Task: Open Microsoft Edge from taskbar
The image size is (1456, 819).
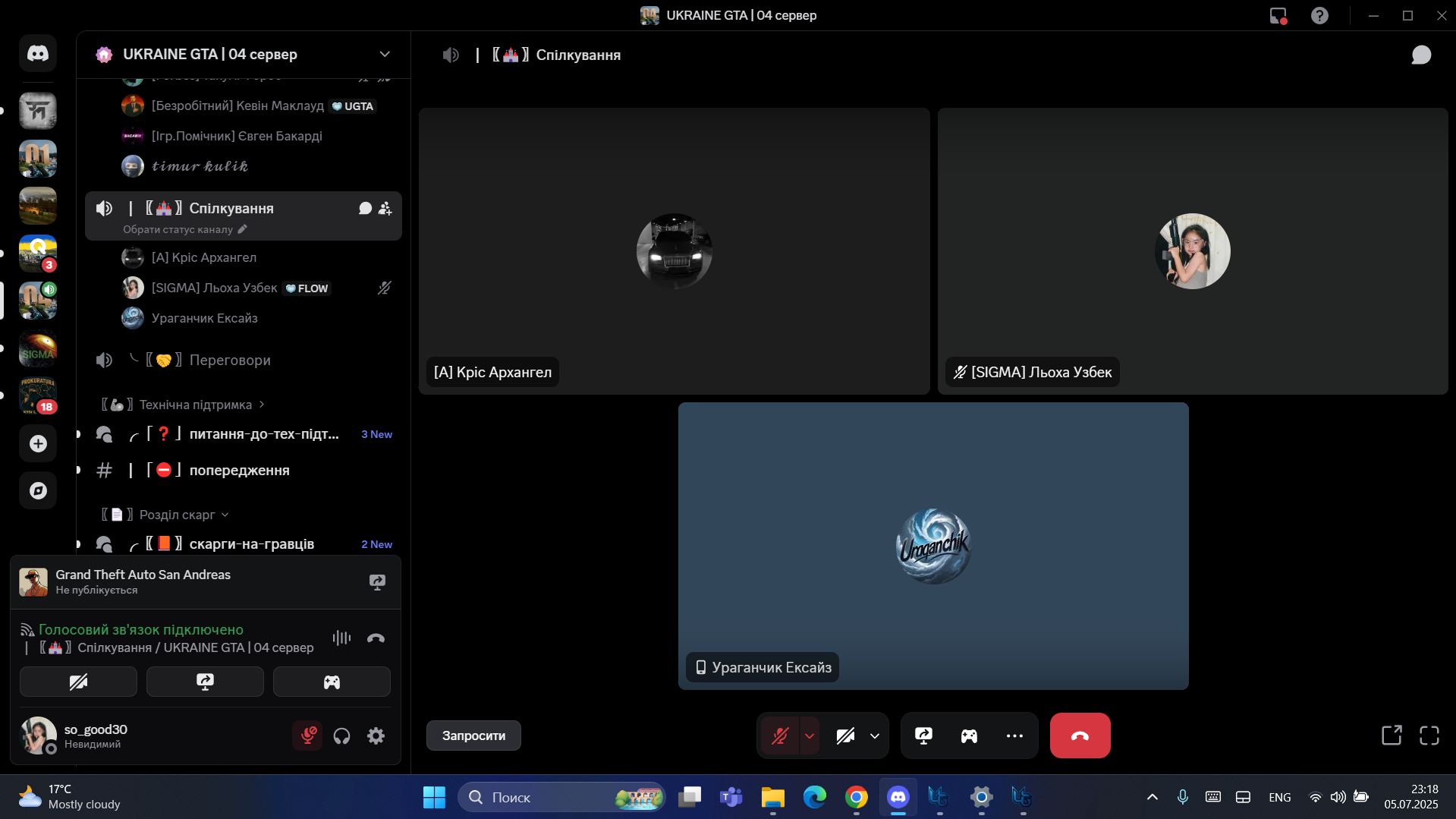Action: 815,797
